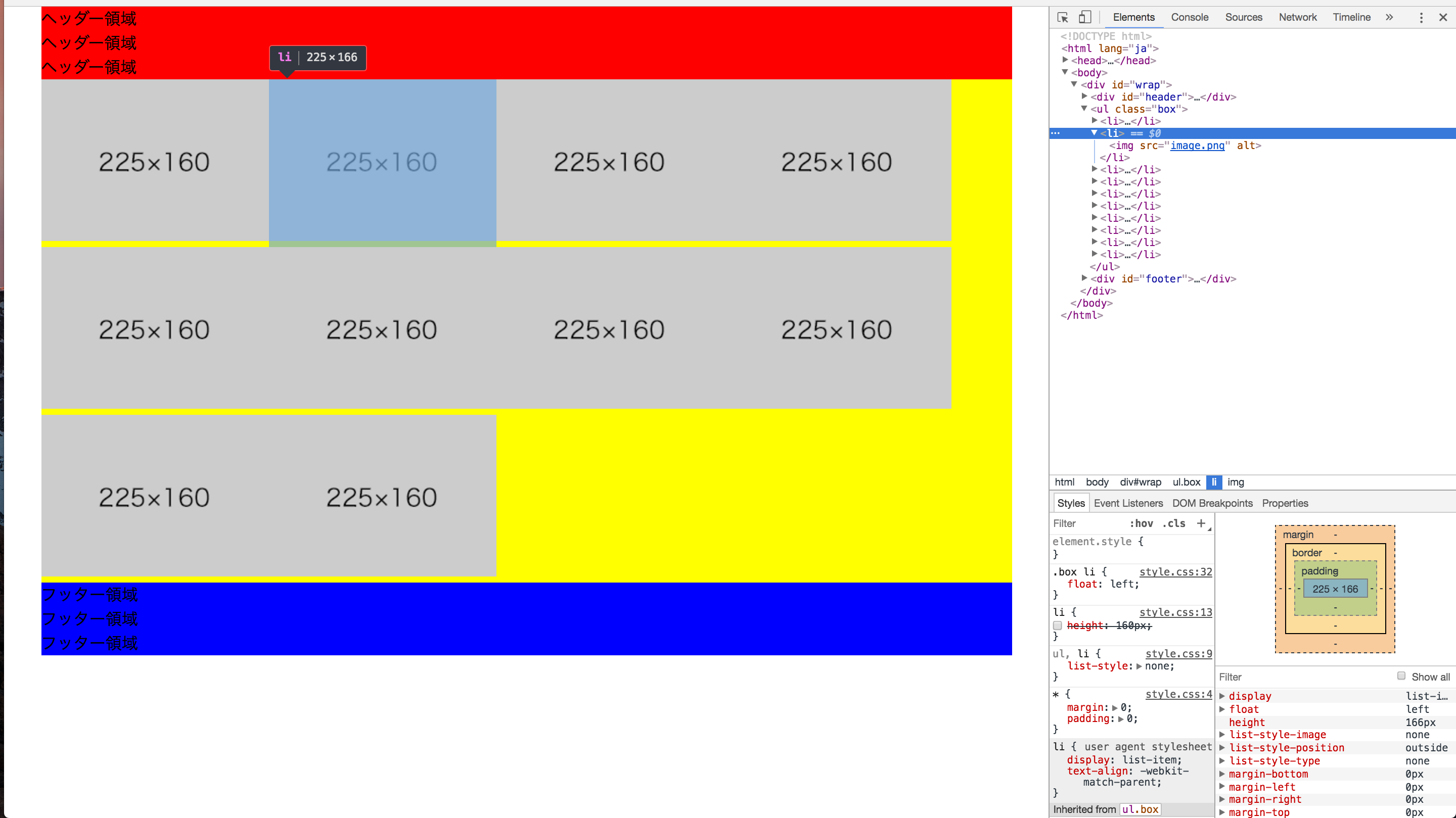Viewport: 1456px width, 818px height.
Task: Close the DevTools panel
Action: point(1443,17)
